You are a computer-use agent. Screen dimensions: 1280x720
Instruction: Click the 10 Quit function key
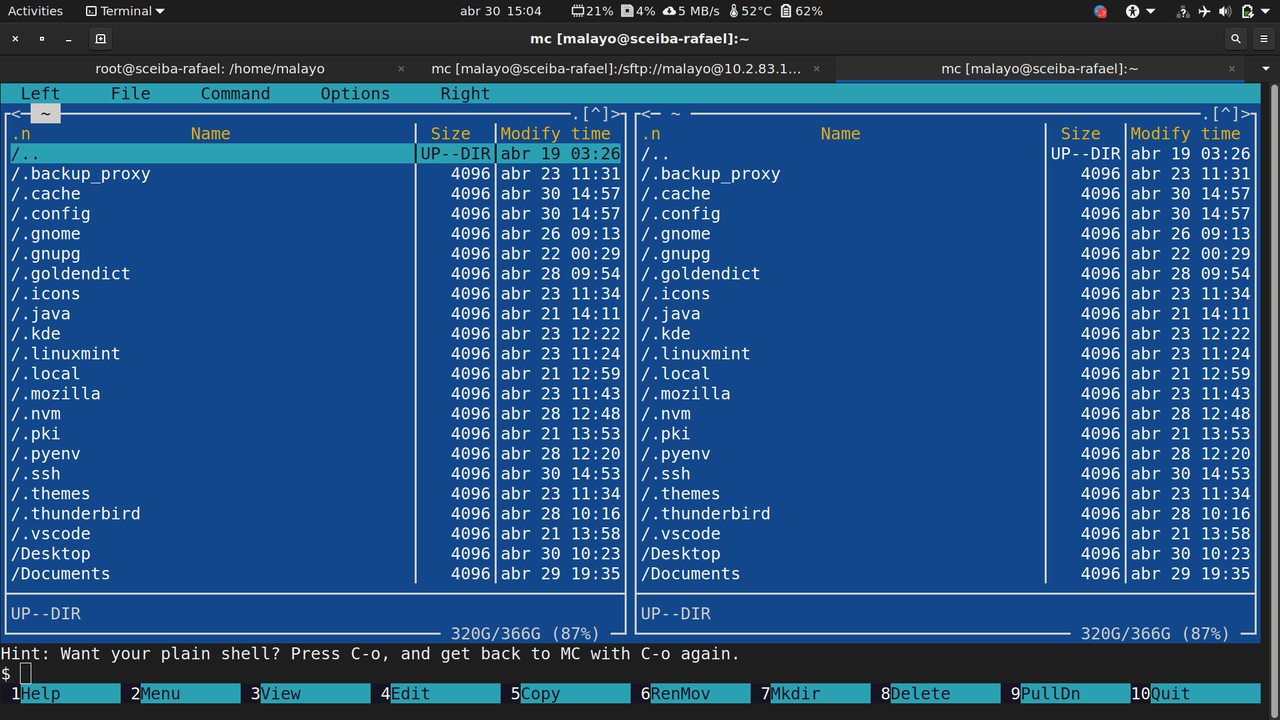tap(1195, 694)
